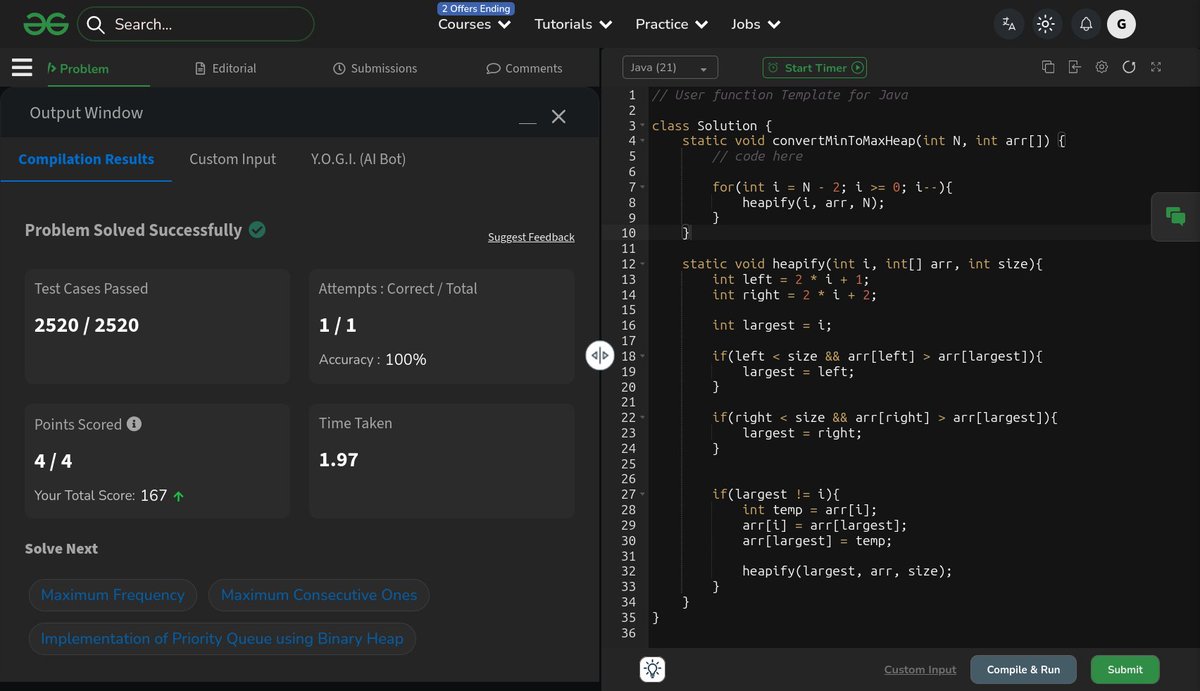
Task: Collapse the fold arrow at line 27
Action: tap(643, 494)
